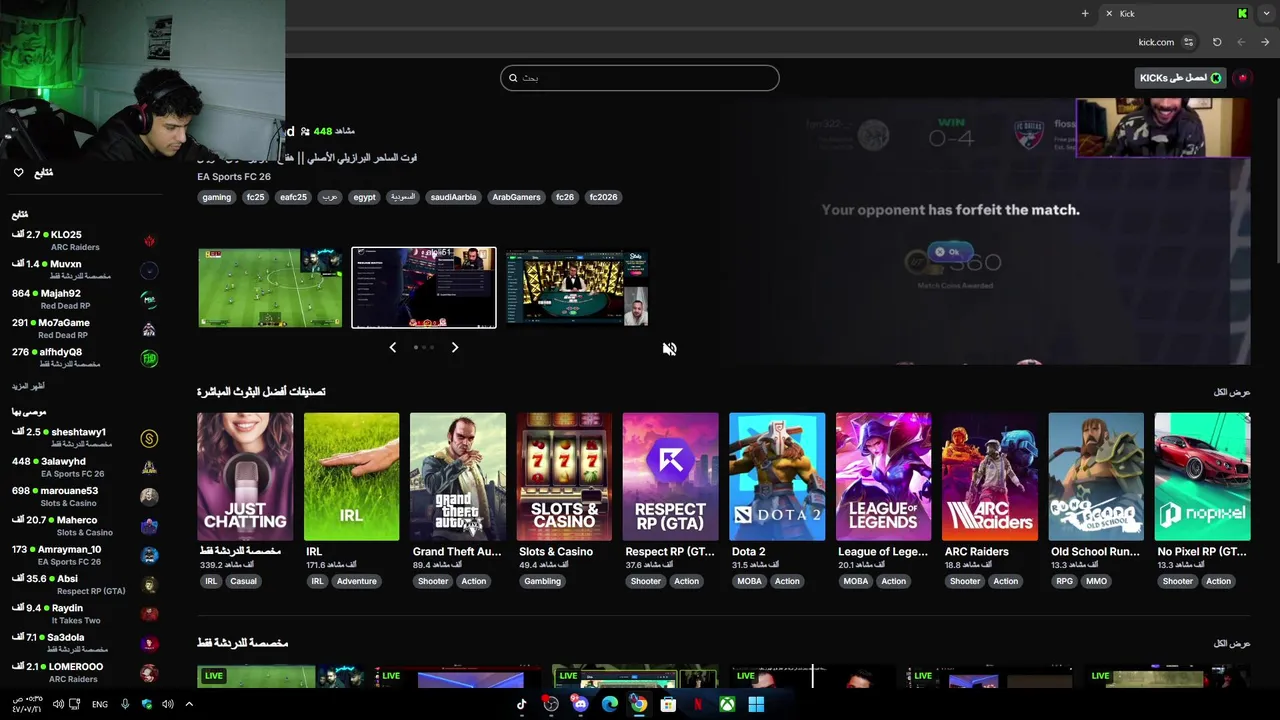Select the 'egypt' tag
This screenshot has width=1280, height=720.
(x=364, y=197)
